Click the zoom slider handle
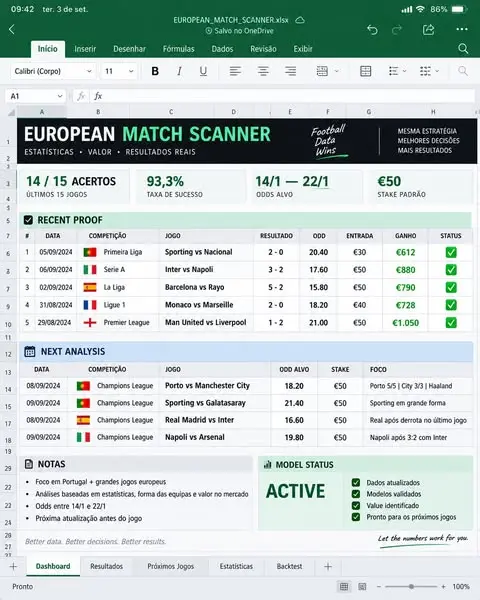 (x=411, y=587)
